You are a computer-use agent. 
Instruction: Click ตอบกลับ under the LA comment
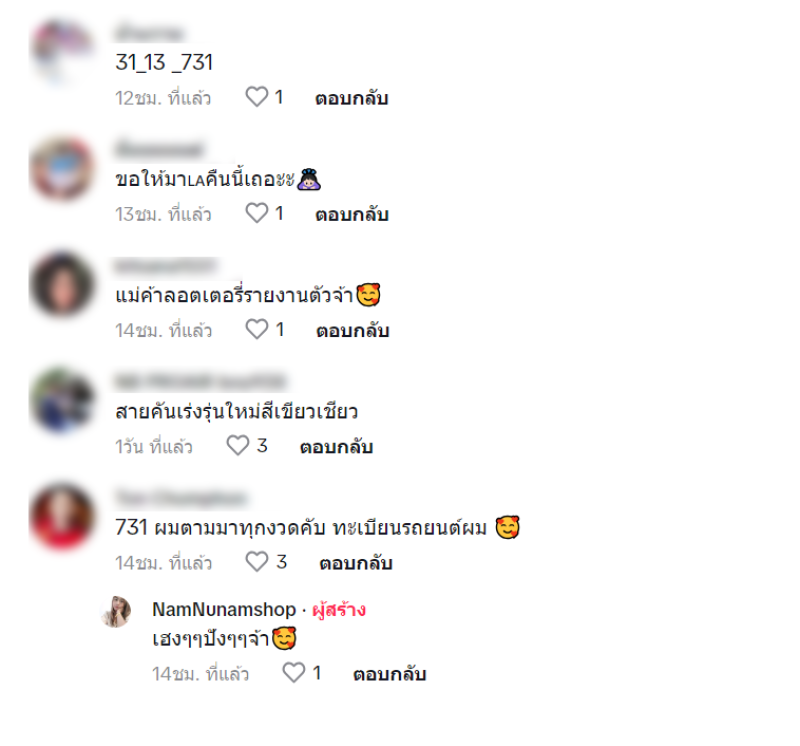pos(352,214)
